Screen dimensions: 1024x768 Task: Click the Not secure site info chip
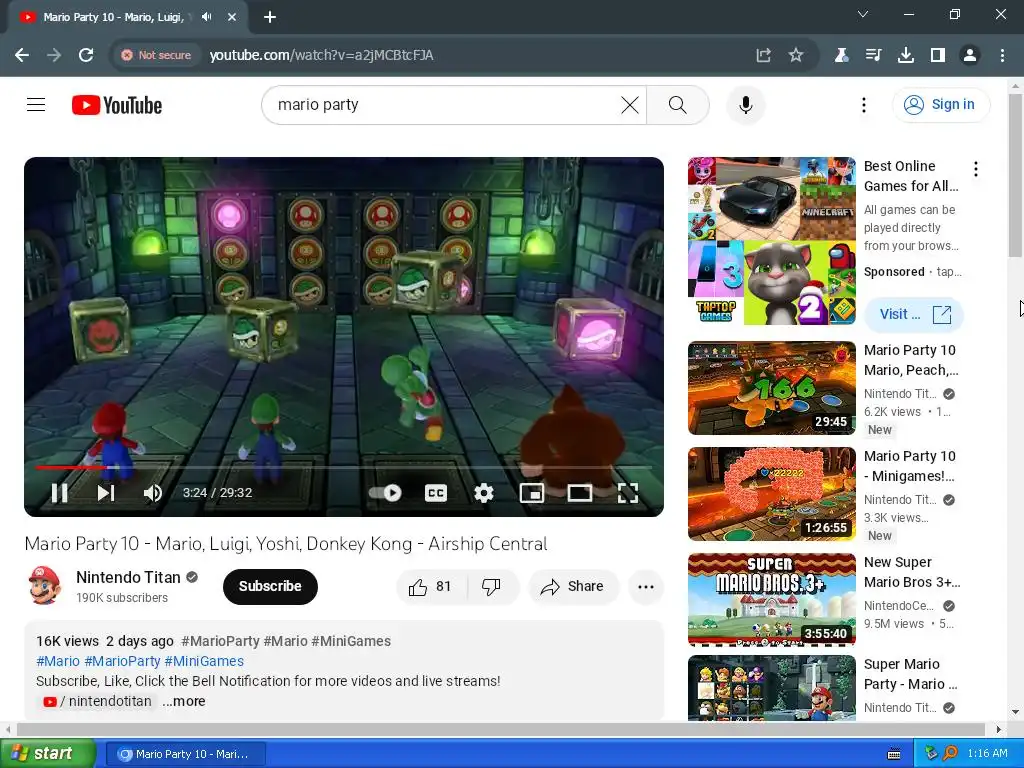[157, 55]
